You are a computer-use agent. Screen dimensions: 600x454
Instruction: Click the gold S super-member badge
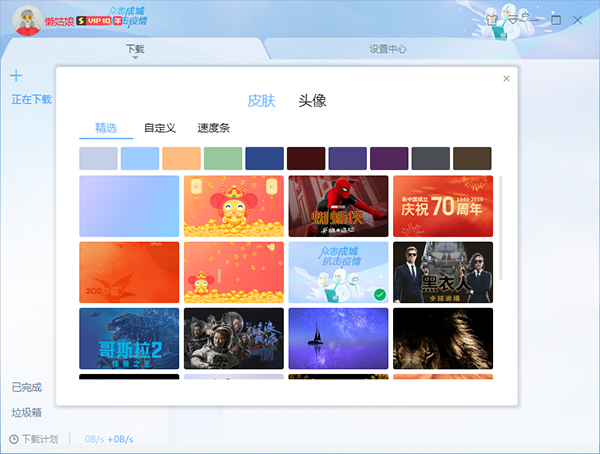pyautogui.click(x=81, y=21)
